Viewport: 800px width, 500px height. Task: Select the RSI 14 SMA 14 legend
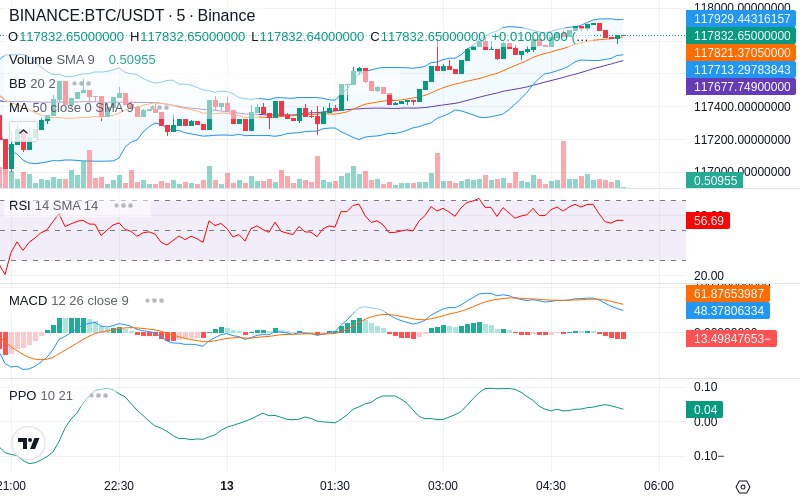click(53, 206)
